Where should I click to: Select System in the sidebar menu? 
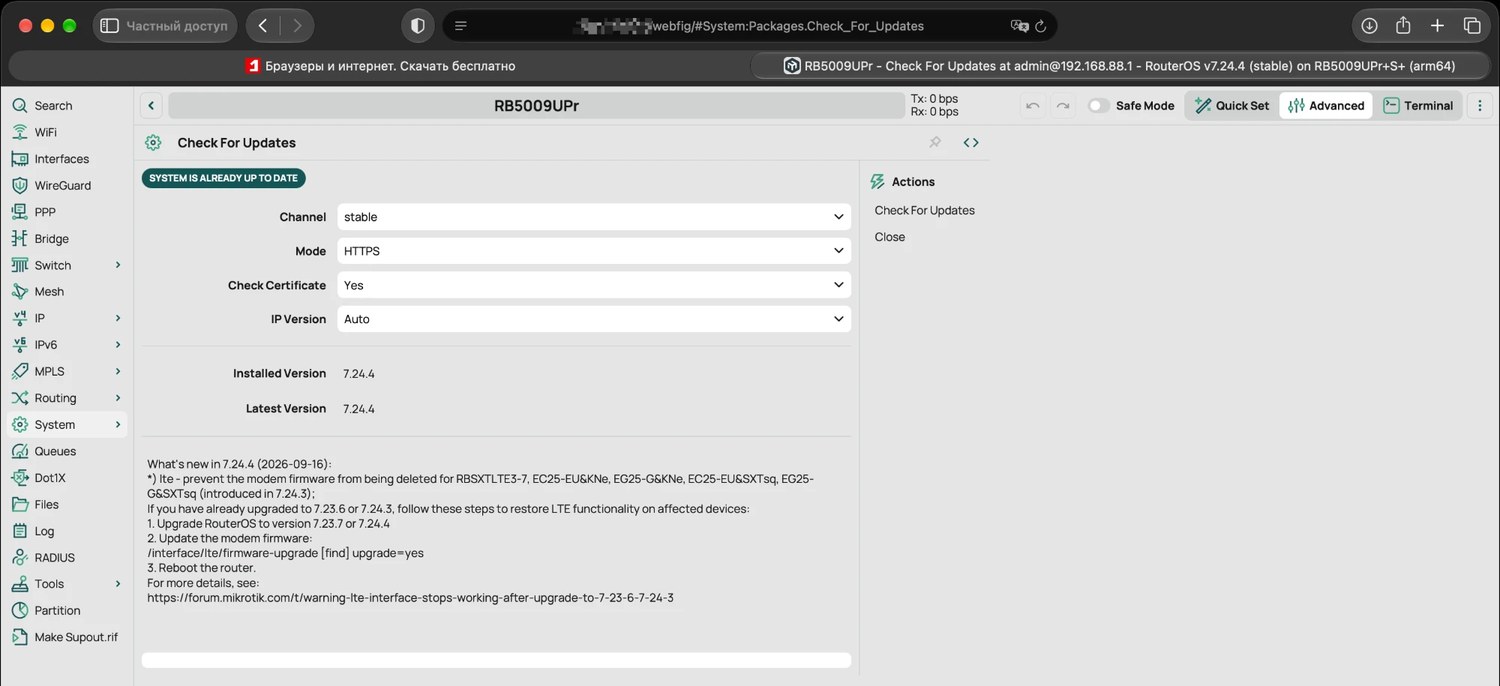[x=67, y=425]
